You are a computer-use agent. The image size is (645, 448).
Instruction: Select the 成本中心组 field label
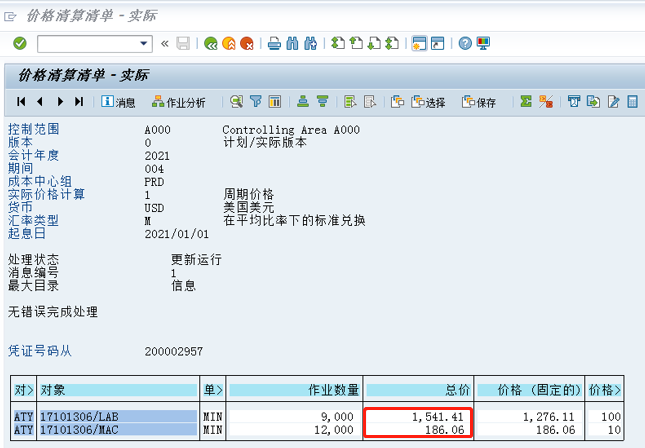40,181
